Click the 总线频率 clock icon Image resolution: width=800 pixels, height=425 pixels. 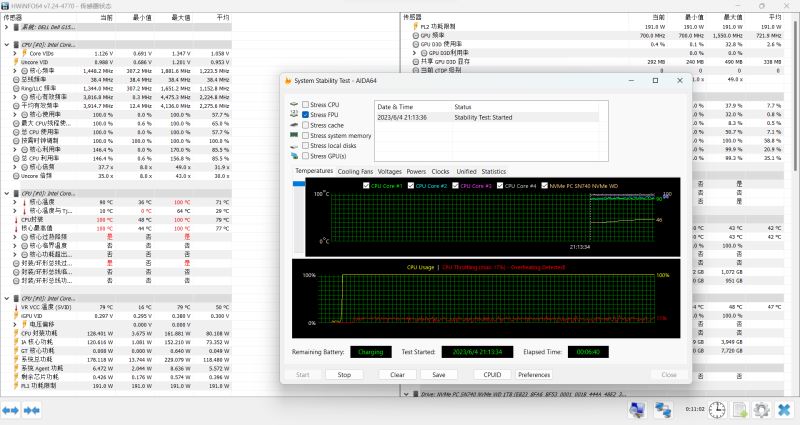point(16,79)
